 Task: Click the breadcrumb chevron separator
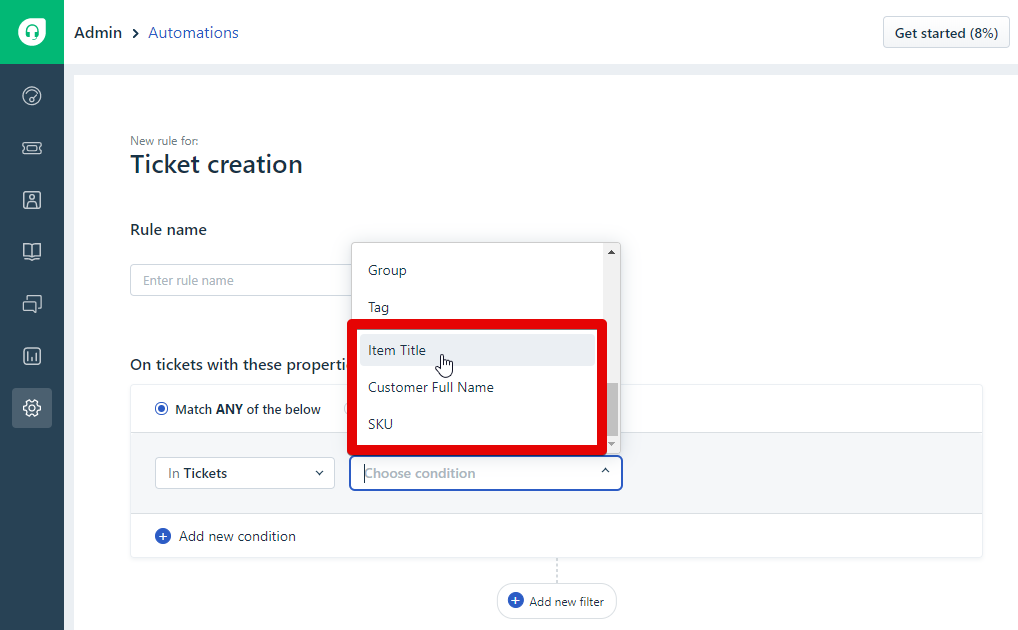click(136, 33)
